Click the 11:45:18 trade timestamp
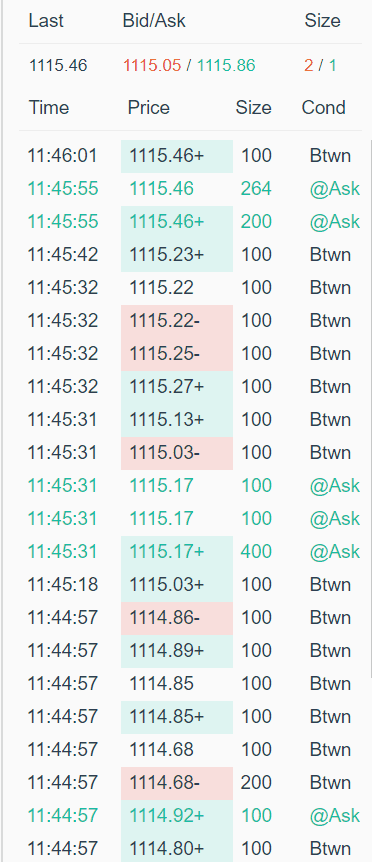The height and width of the screenshot is (862, 372). tap(63, 585)
